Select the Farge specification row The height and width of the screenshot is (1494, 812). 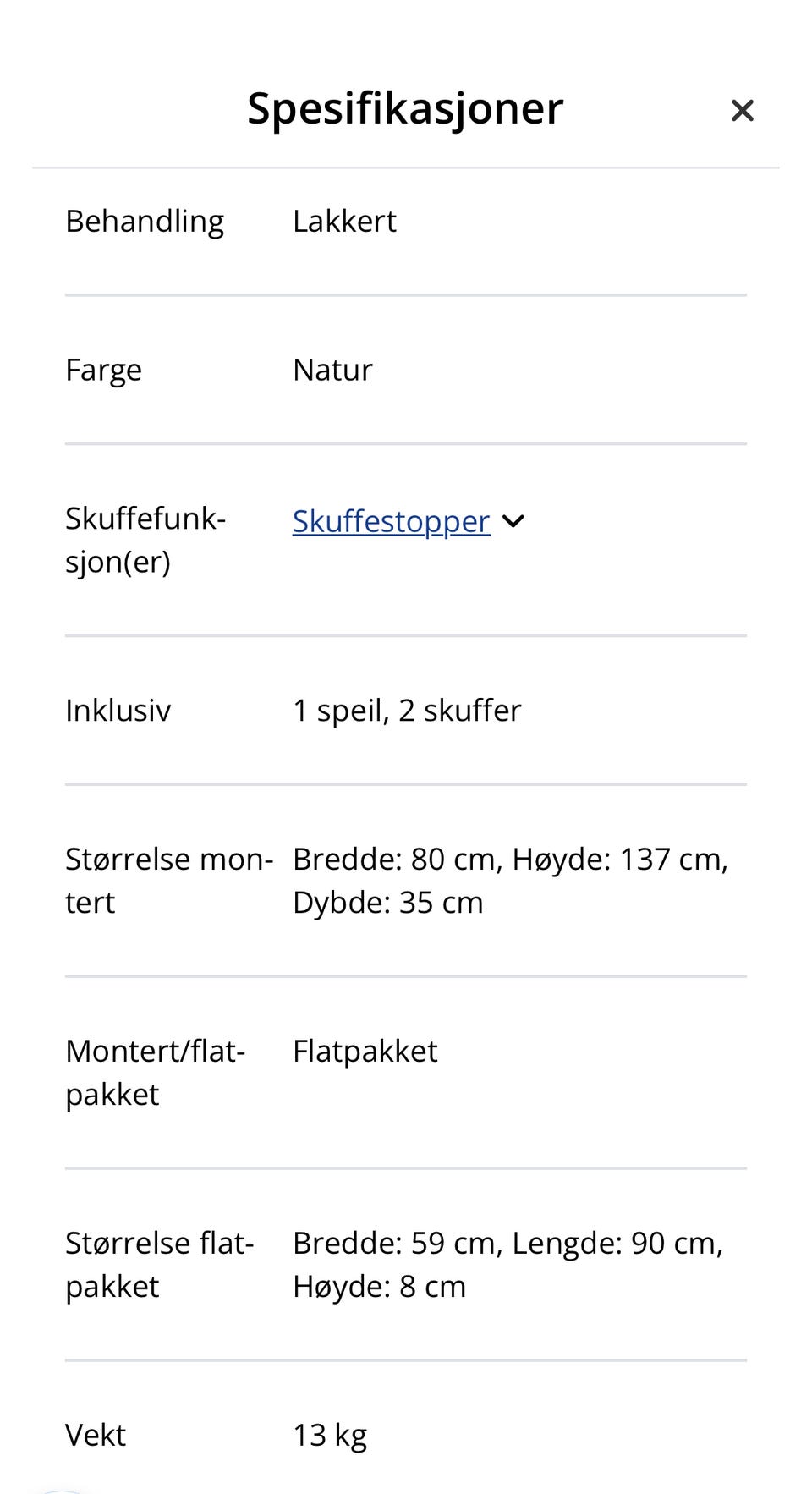pyautogui.click(x=103, y=369)
